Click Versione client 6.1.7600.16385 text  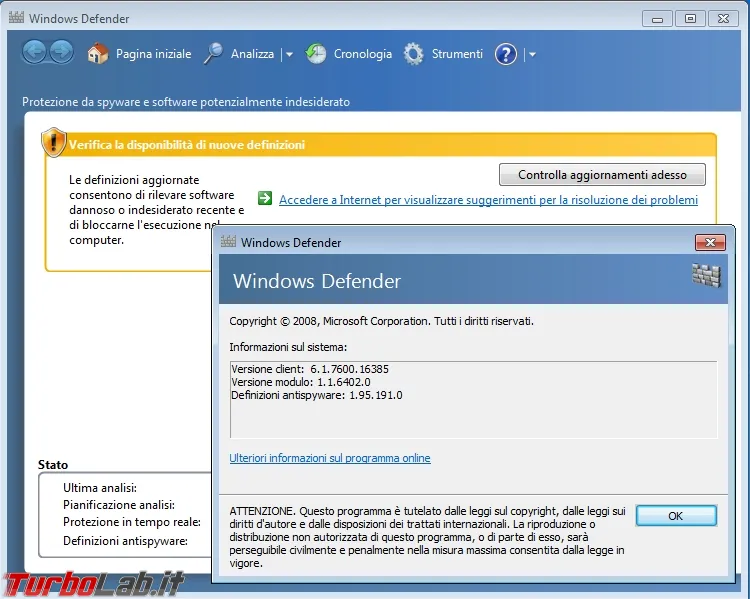310,369
